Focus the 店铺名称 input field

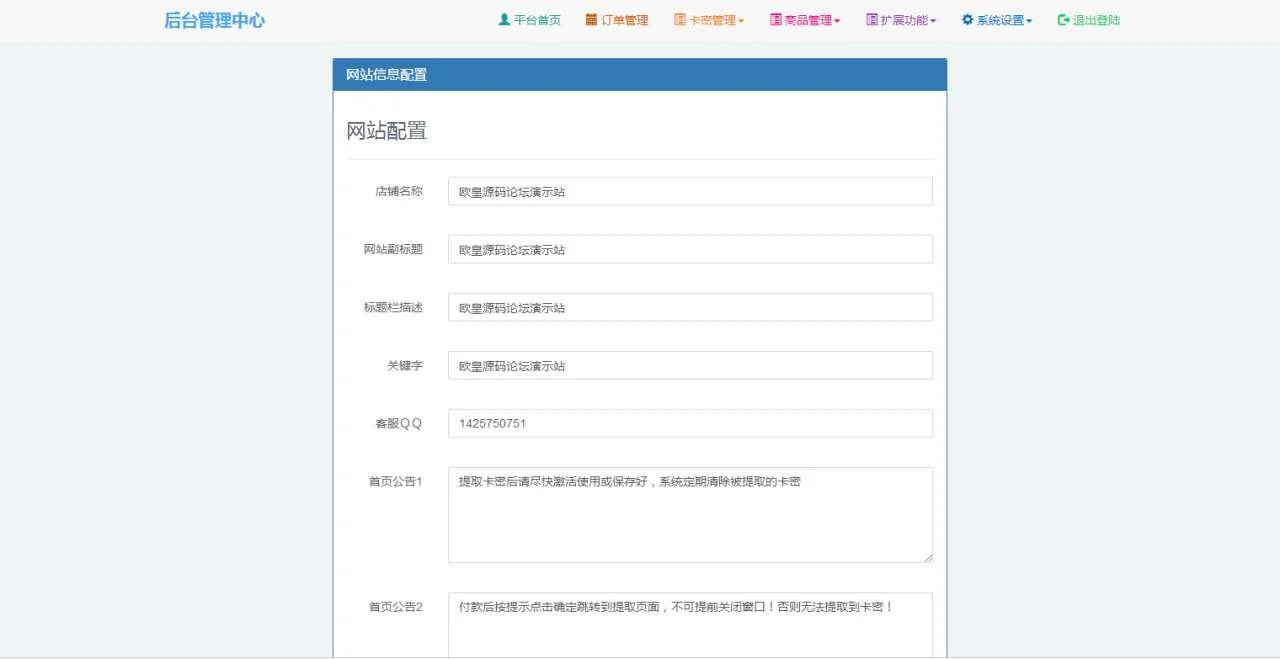[690, 191]
